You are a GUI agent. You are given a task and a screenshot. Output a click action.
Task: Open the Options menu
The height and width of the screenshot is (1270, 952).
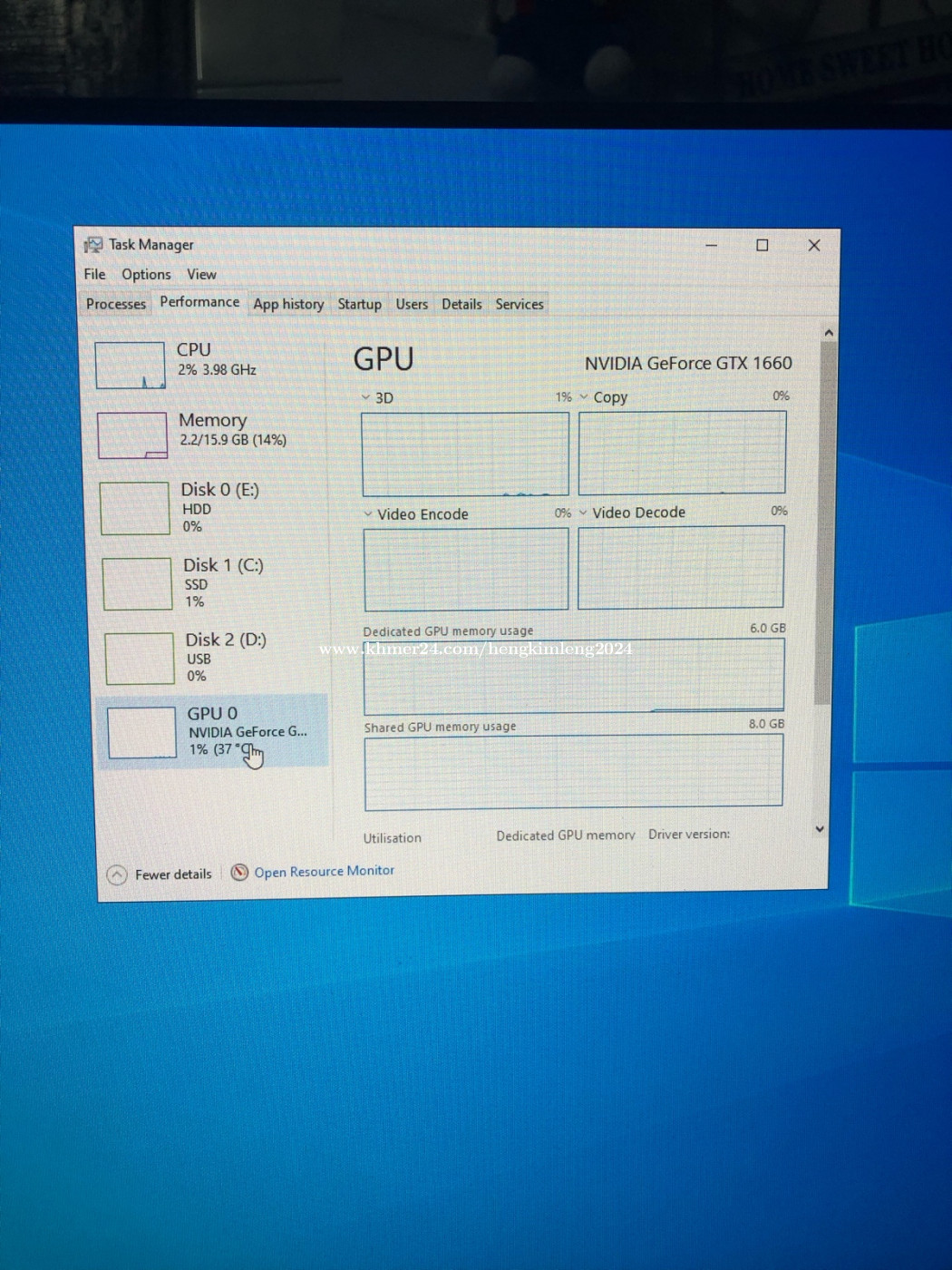pyautogui.click(x=146, y=274)
